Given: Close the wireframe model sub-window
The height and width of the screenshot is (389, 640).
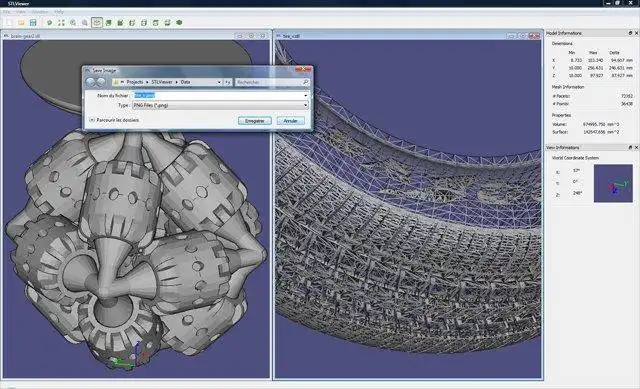Looking at the screenshot, I should coord(534,36).
